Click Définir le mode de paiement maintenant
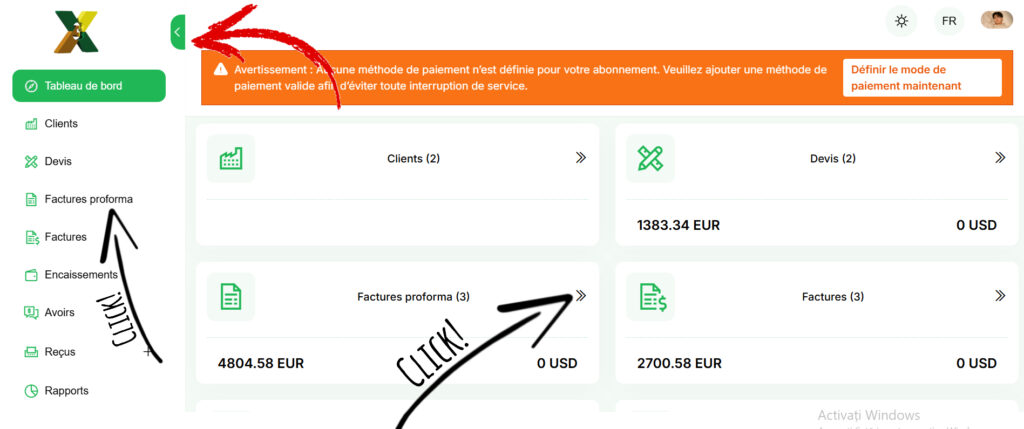Screen dimensions: 1024x429 point(922,78)
